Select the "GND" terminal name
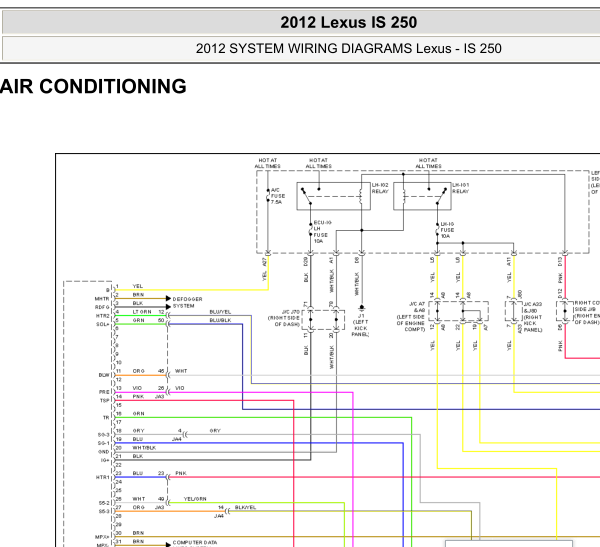The height and width of the screenshot is (547, 600). point(104,452)
